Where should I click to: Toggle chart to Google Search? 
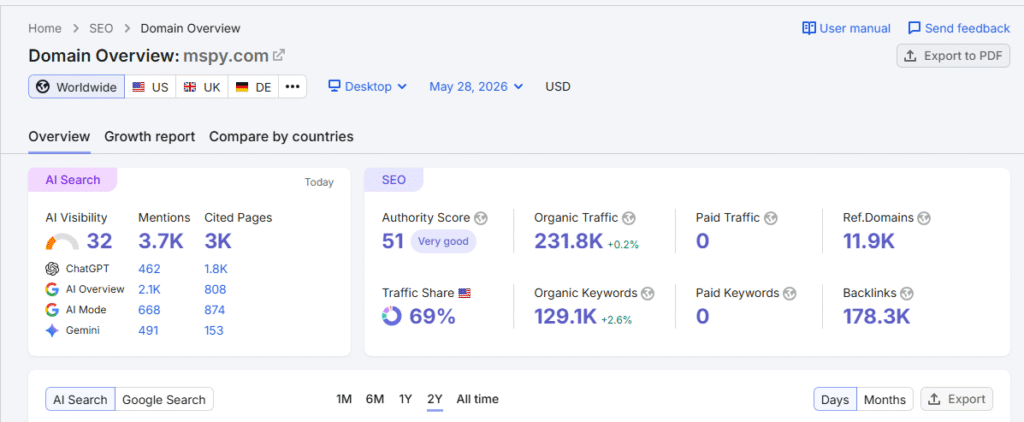pos(164,400)
